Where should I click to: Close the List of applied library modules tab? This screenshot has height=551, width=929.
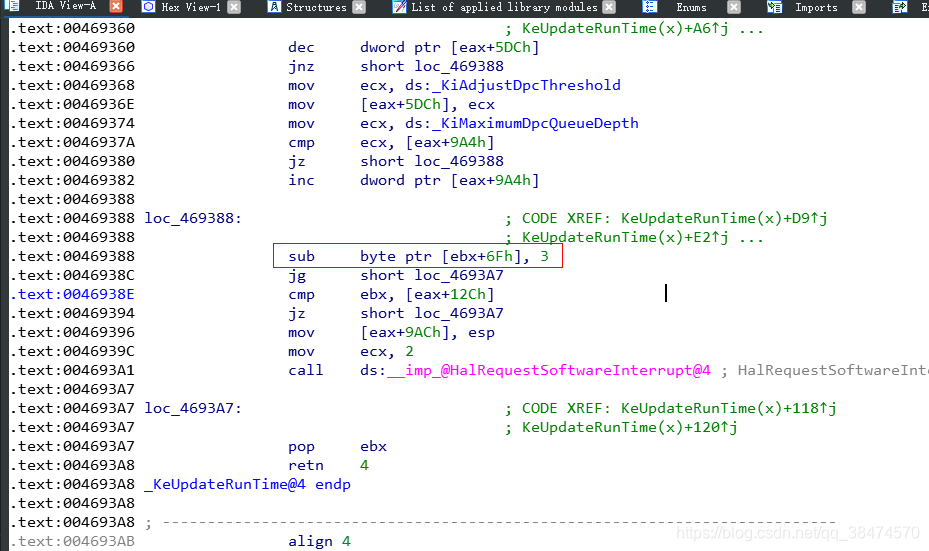click(x=609, y=7)
